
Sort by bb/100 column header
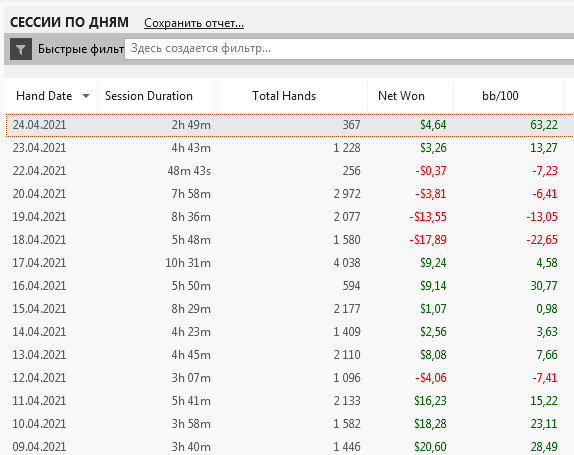[500, 96]
